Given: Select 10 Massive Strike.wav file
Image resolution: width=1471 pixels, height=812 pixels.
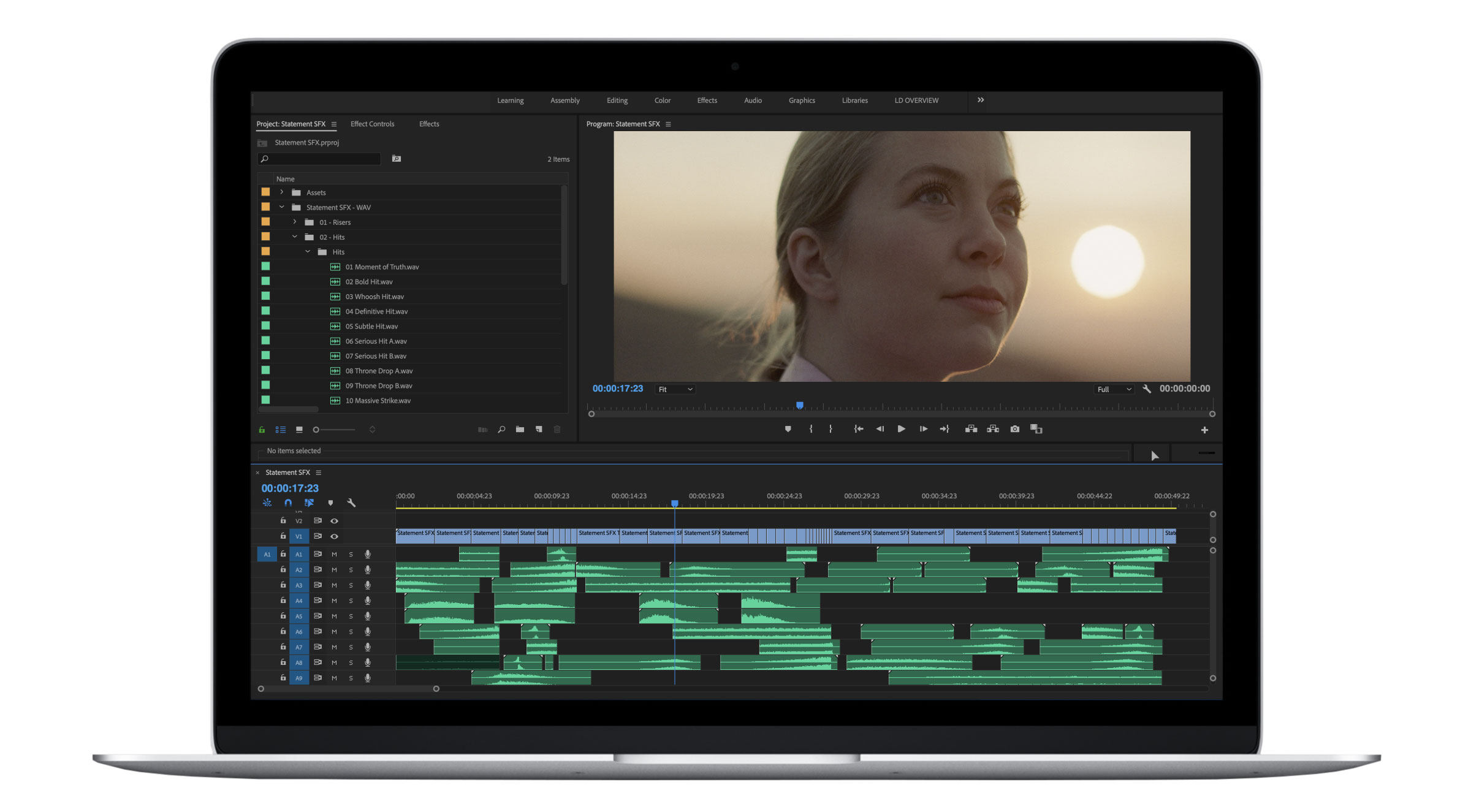Looking at the screenshot, I should point(378,401).
